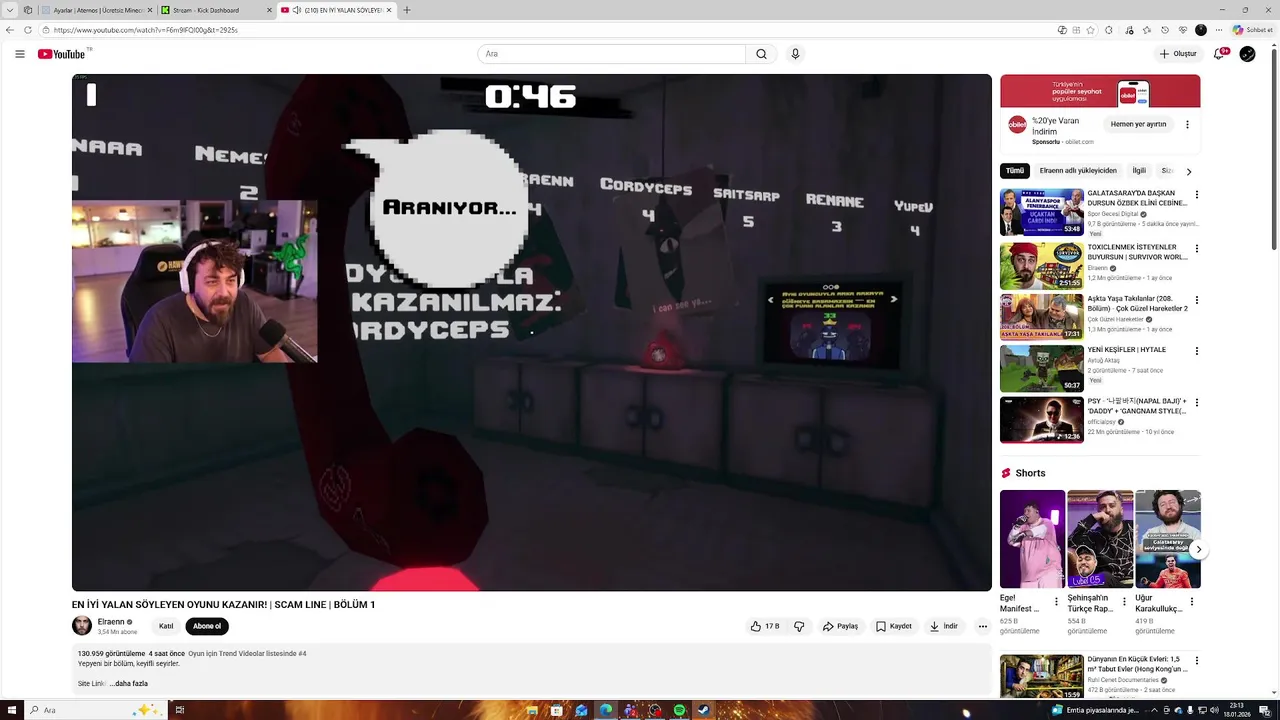The image size is (1280, 720).
Task: Save video with Kaydet button
Action: click(893, 626)
